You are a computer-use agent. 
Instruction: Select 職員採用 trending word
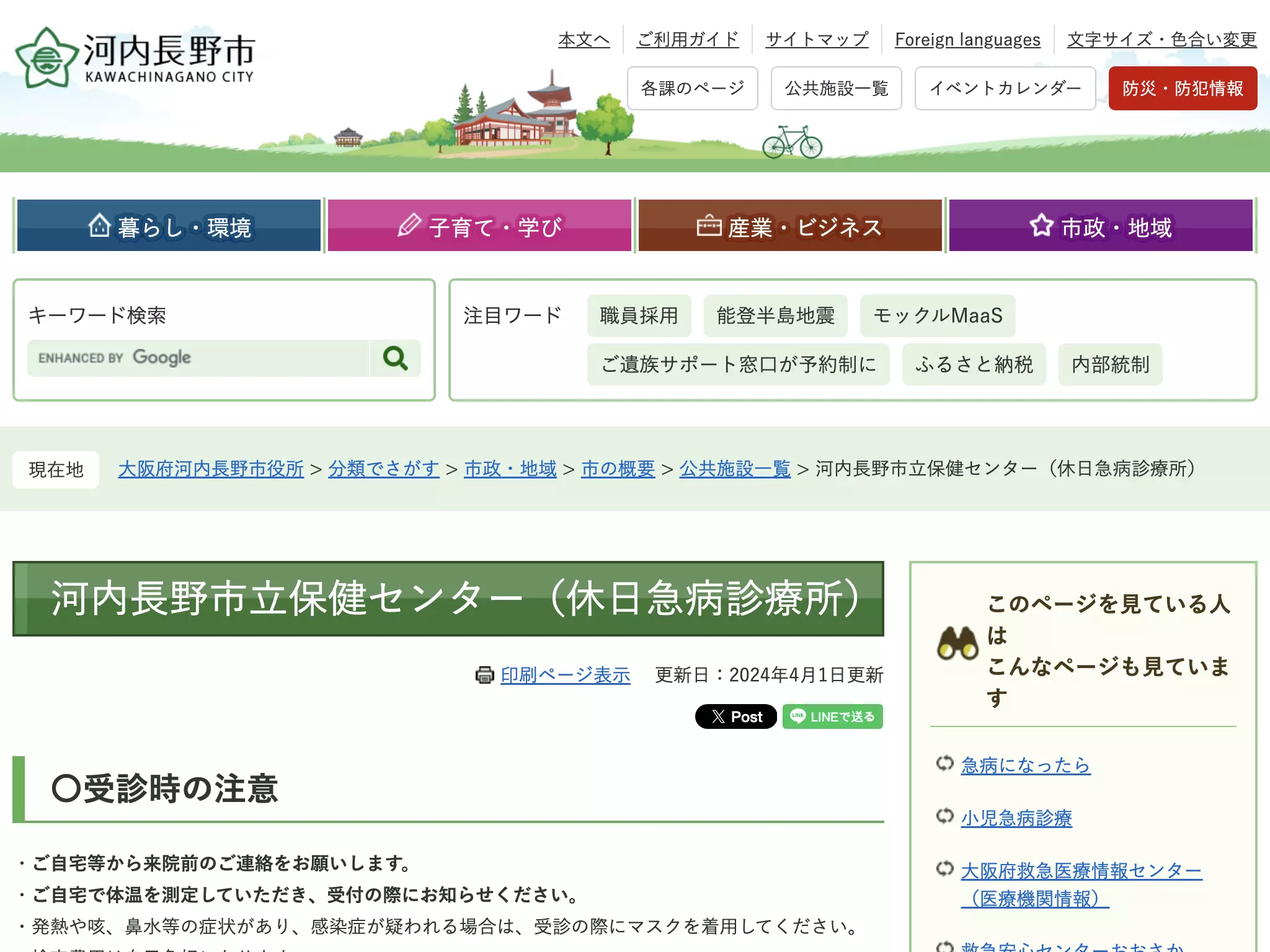point(639,315)
